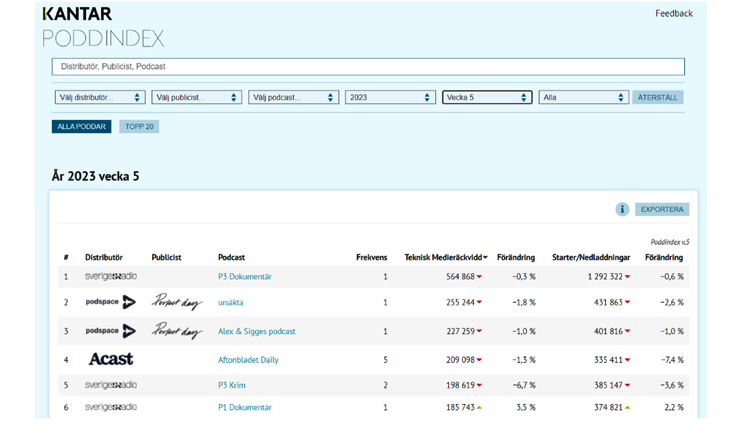Click the Acast distributor logo
Image resolution: width=750 pixels, height=430 pixels.
tap(111, 359)
